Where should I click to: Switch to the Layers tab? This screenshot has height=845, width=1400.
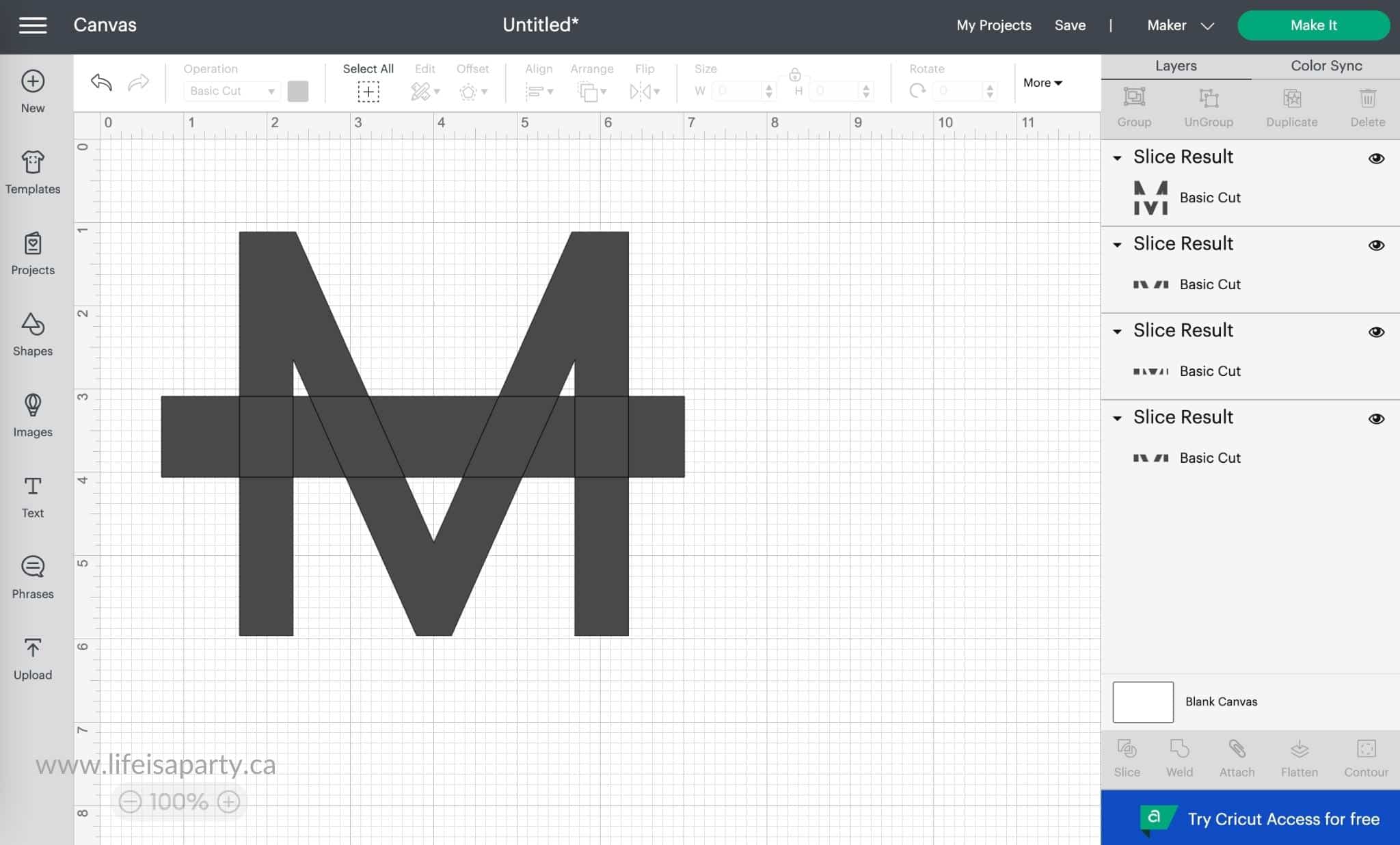coord(1175,65)
